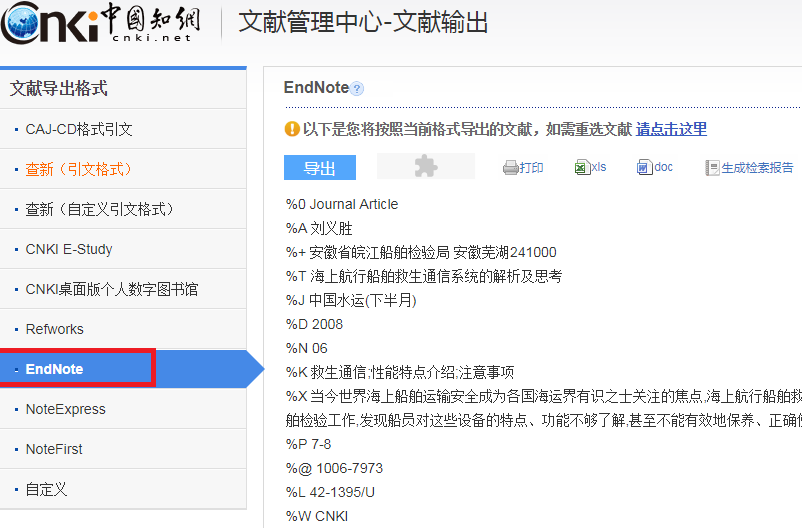Click ISSN line '%@ 1006-7973'
The image size is (802, 528).
(335, 468)
